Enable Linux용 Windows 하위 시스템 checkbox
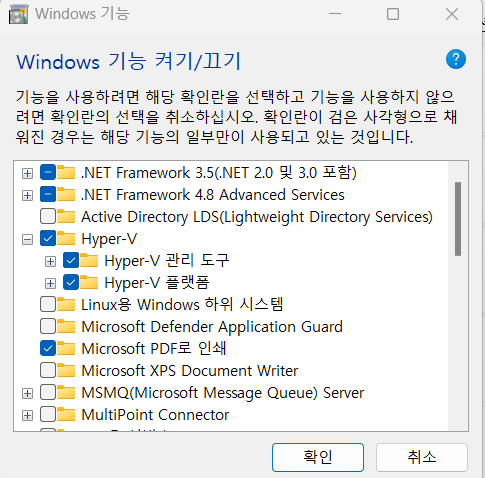Viewport: 485px width, 478px height. click(x=48, y=305)
